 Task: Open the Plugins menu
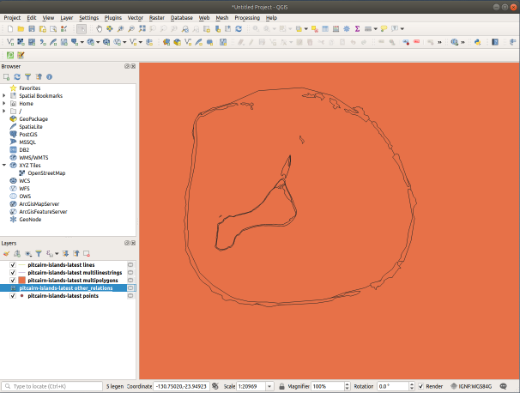tap(113, 18)
